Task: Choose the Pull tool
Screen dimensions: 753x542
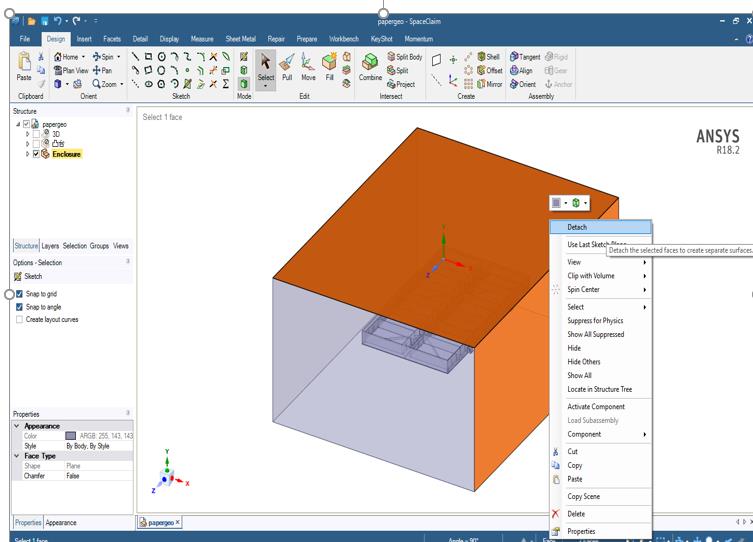Action: (x=287, y=67)
